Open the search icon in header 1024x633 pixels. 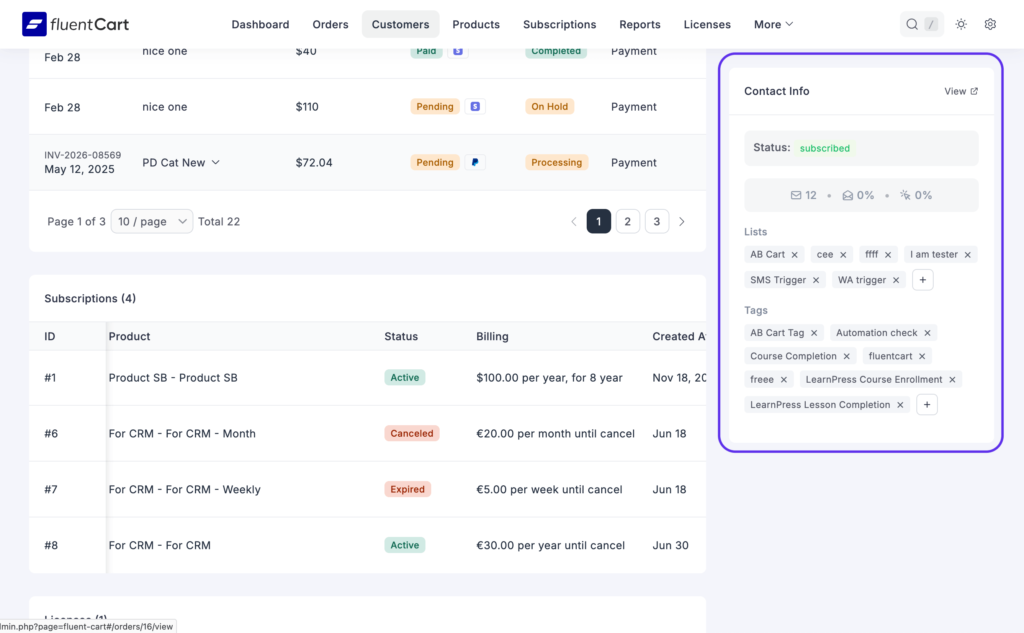point(912,24)
